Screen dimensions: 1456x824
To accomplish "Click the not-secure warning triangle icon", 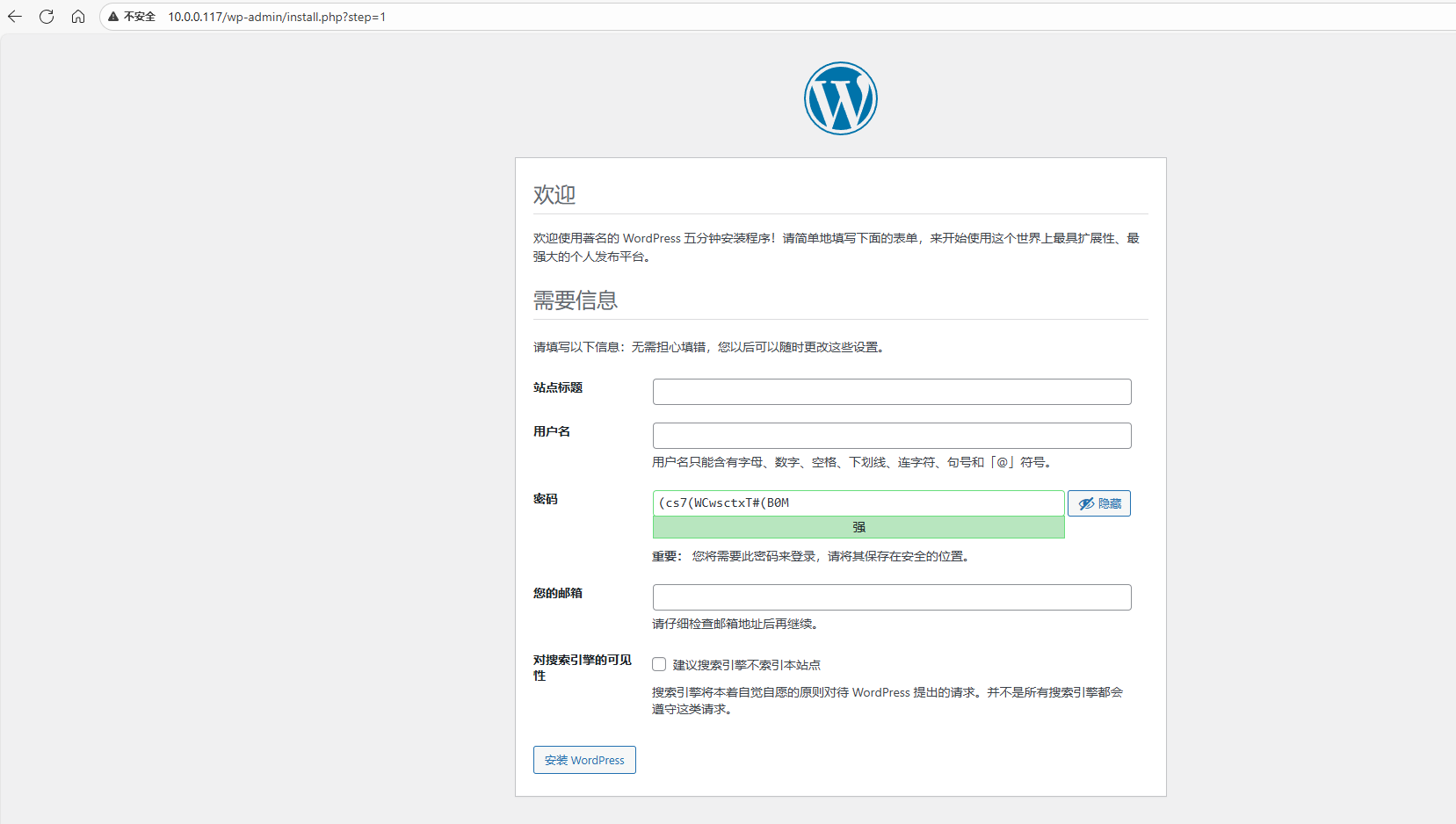I will coord(113,17).
